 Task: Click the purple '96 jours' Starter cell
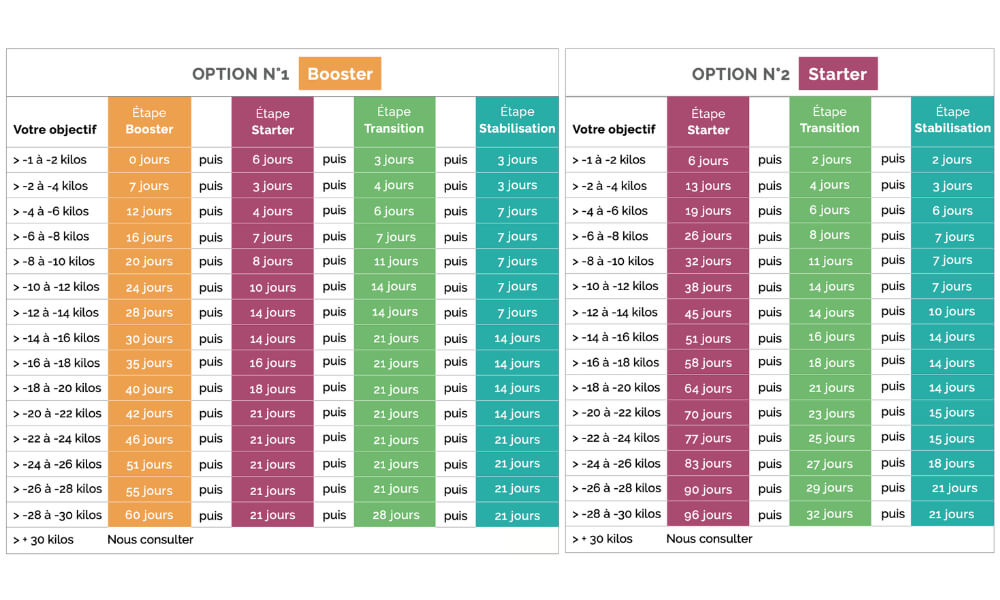pos(708,515)
